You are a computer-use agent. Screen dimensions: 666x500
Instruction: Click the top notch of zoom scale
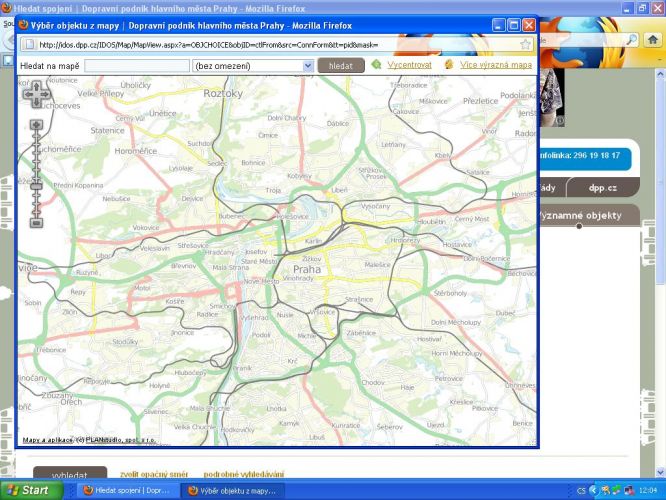(x=37, y=138)
